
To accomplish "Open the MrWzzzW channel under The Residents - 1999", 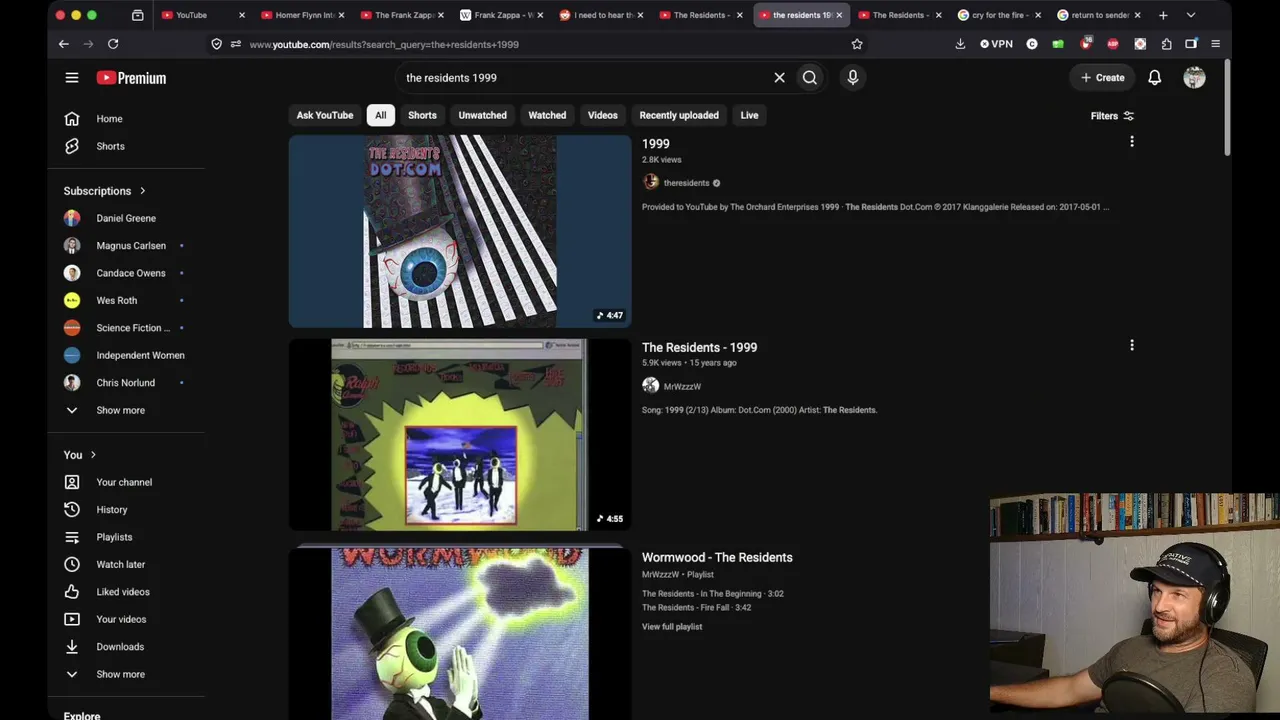I will click(682, 387).
